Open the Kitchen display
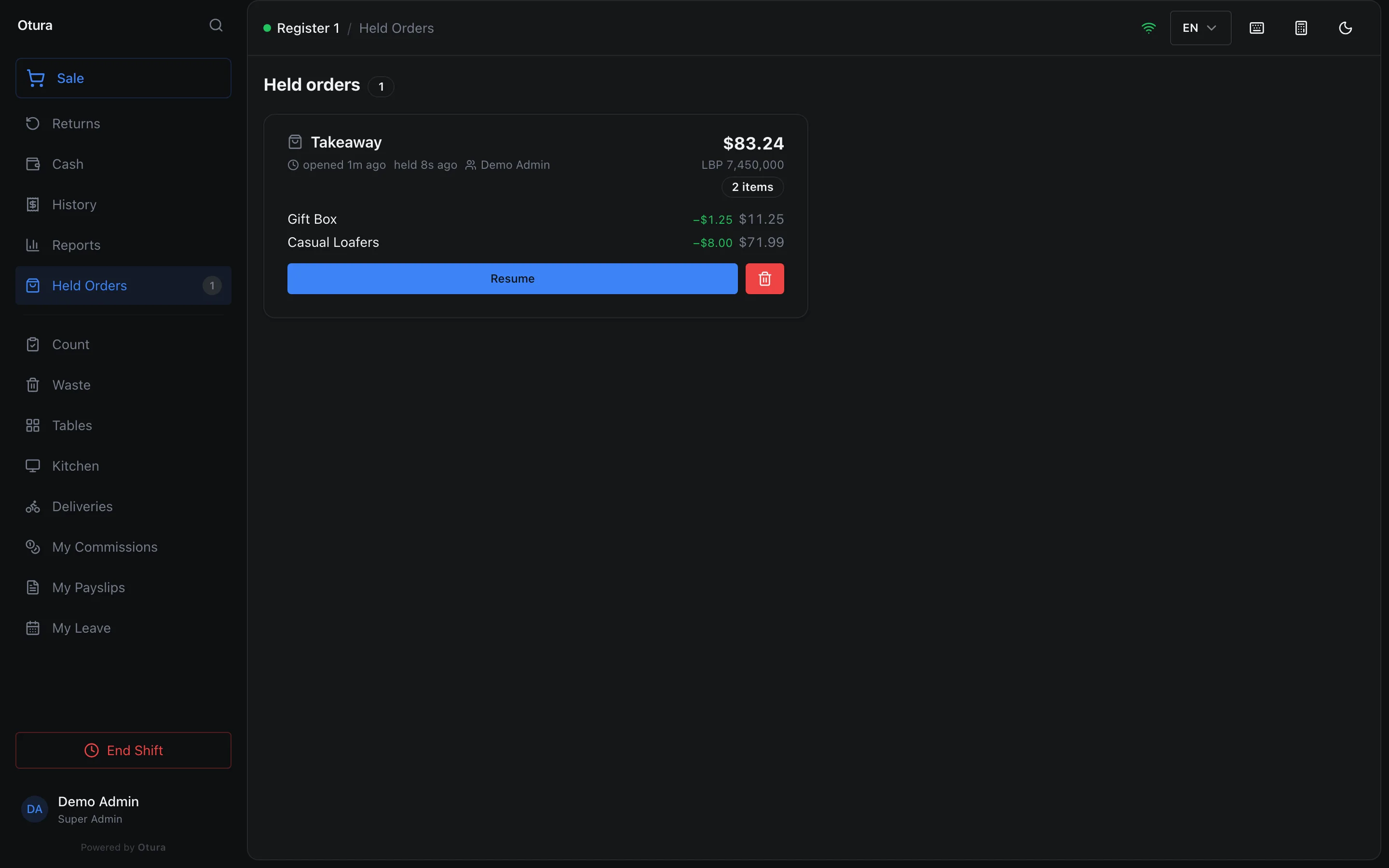The height and width of the screenshot is (868, 1389). (x=123, y=465)
